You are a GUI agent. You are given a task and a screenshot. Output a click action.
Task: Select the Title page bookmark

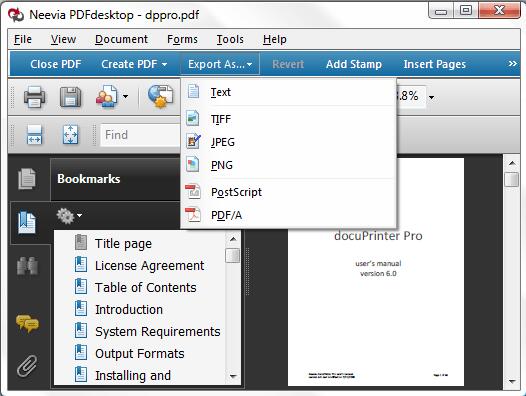tap(123, 244)
